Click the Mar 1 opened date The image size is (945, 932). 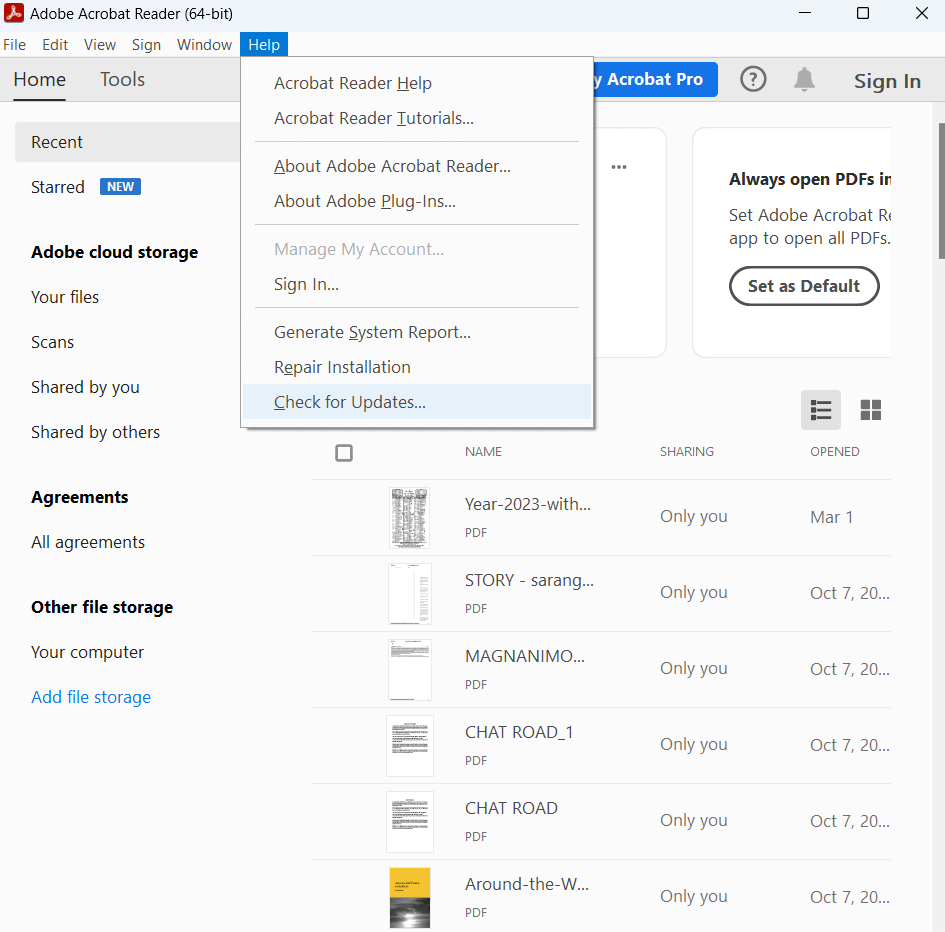click(x=831, y=517)
